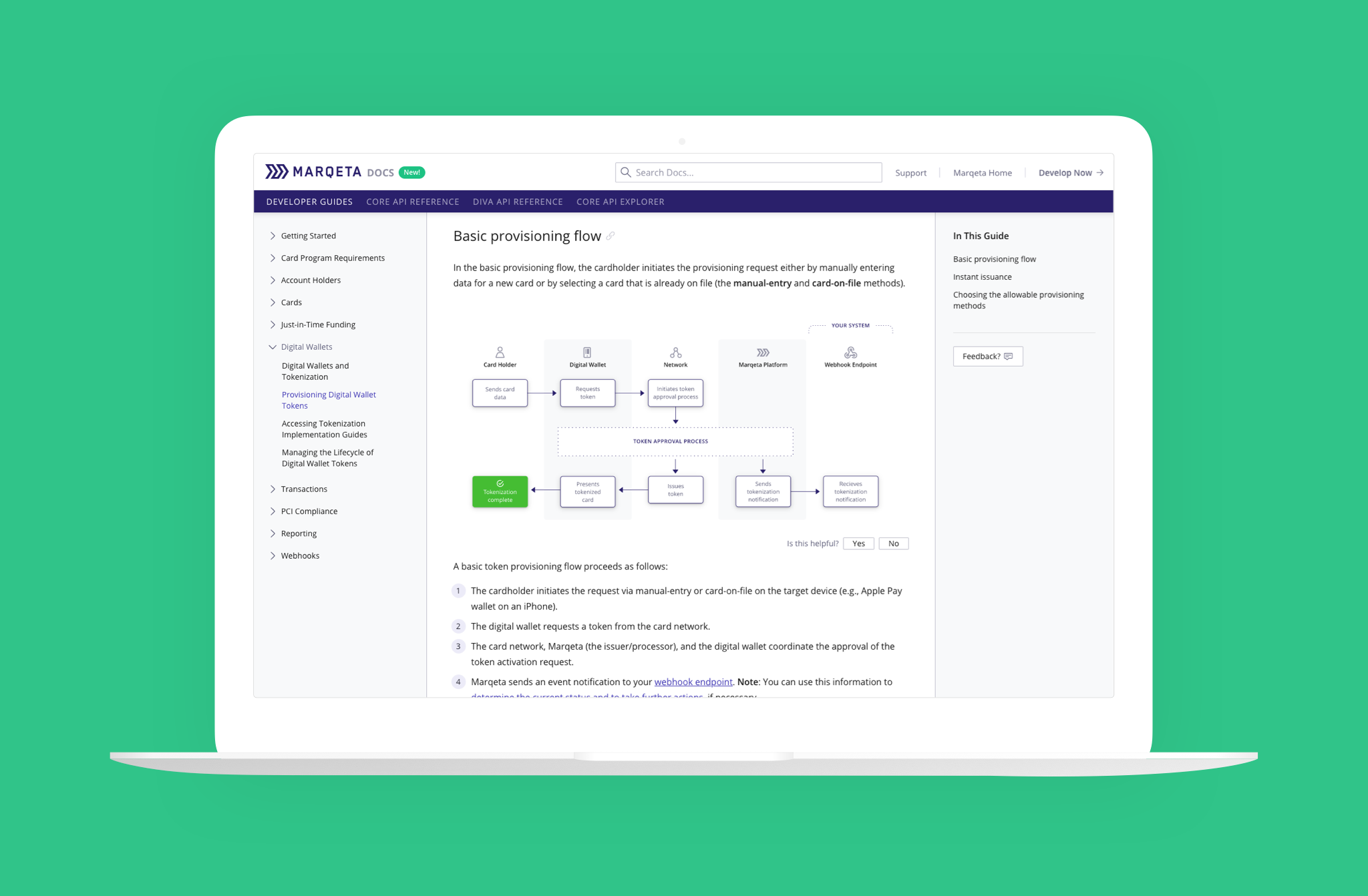
Task: Click the New! badge
Action: click(411, 172)
